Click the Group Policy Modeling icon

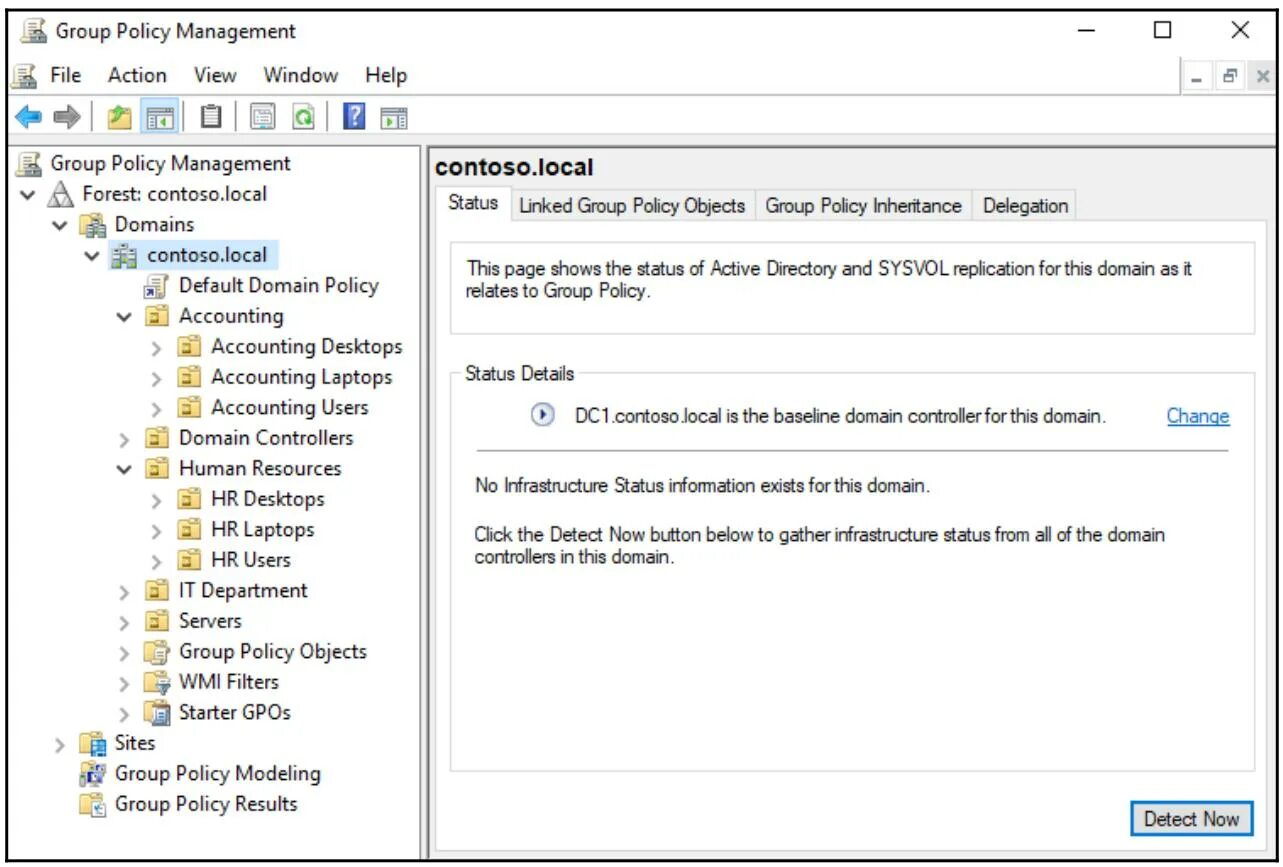pyautogui.click(x=93, y=774)
